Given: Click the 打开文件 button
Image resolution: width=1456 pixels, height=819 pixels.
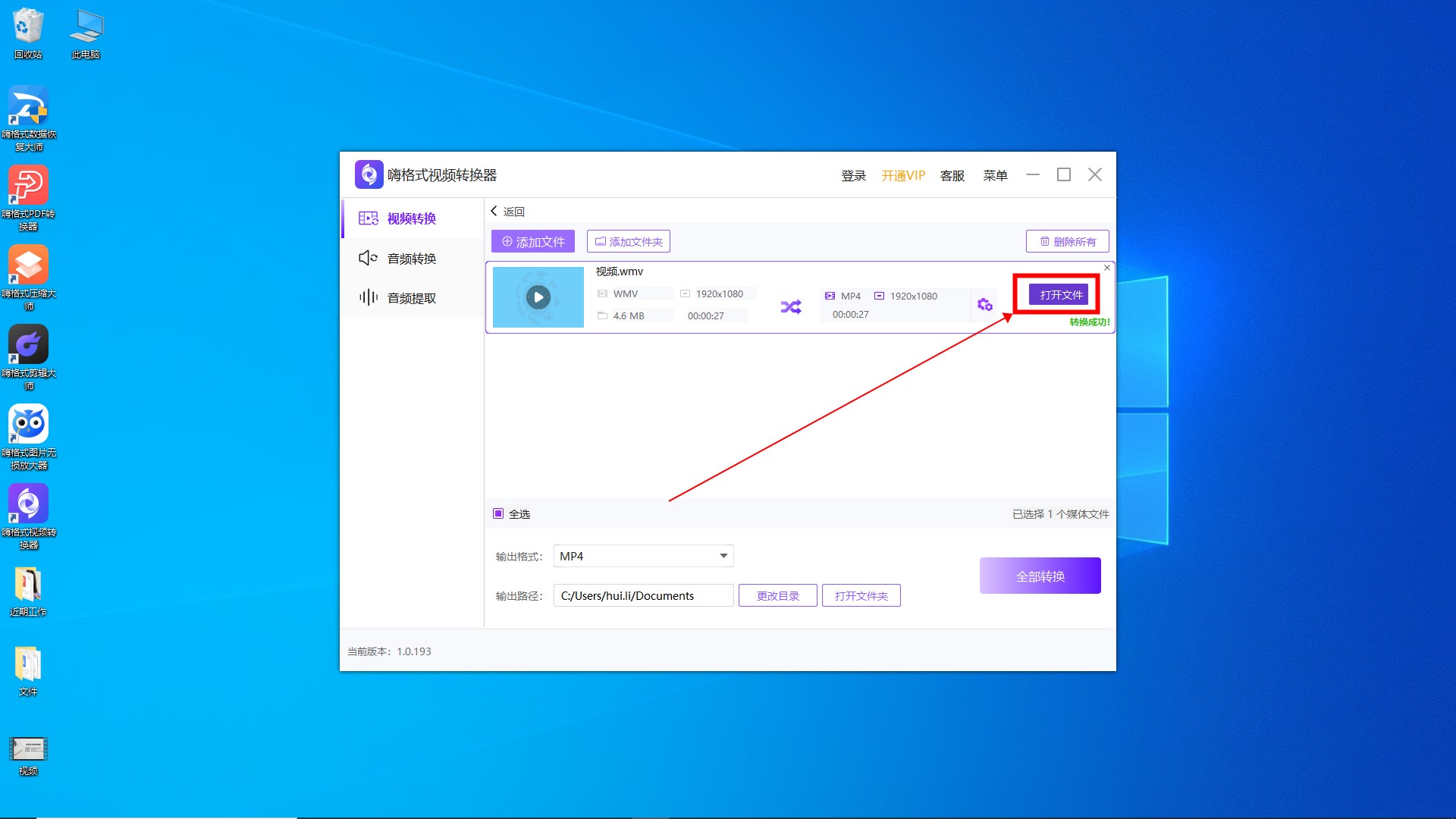Looking at the screenshot, I should (1059, 295).
